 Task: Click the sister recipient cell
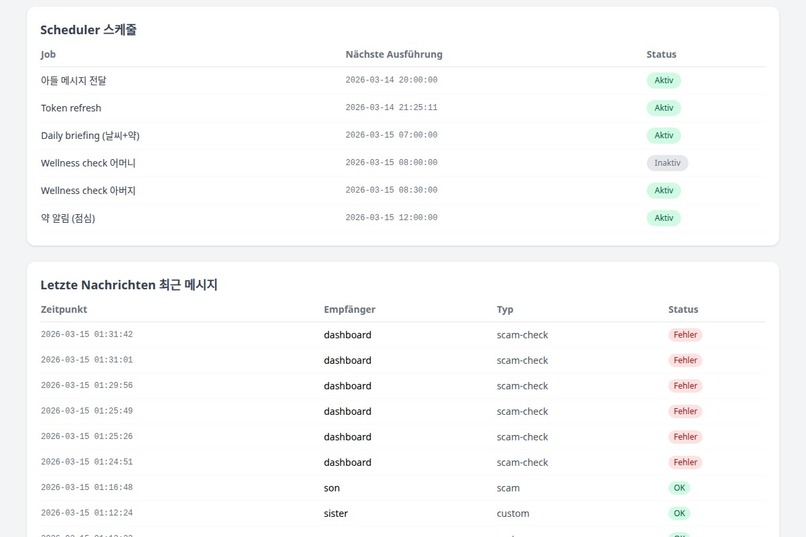pos(336,513)
